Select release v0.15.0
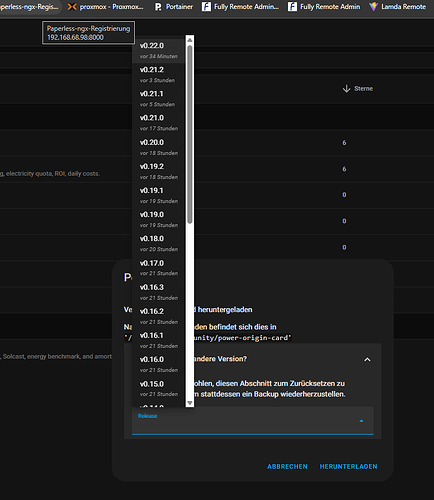Screen dimensions: 434x500 [159, 389]
